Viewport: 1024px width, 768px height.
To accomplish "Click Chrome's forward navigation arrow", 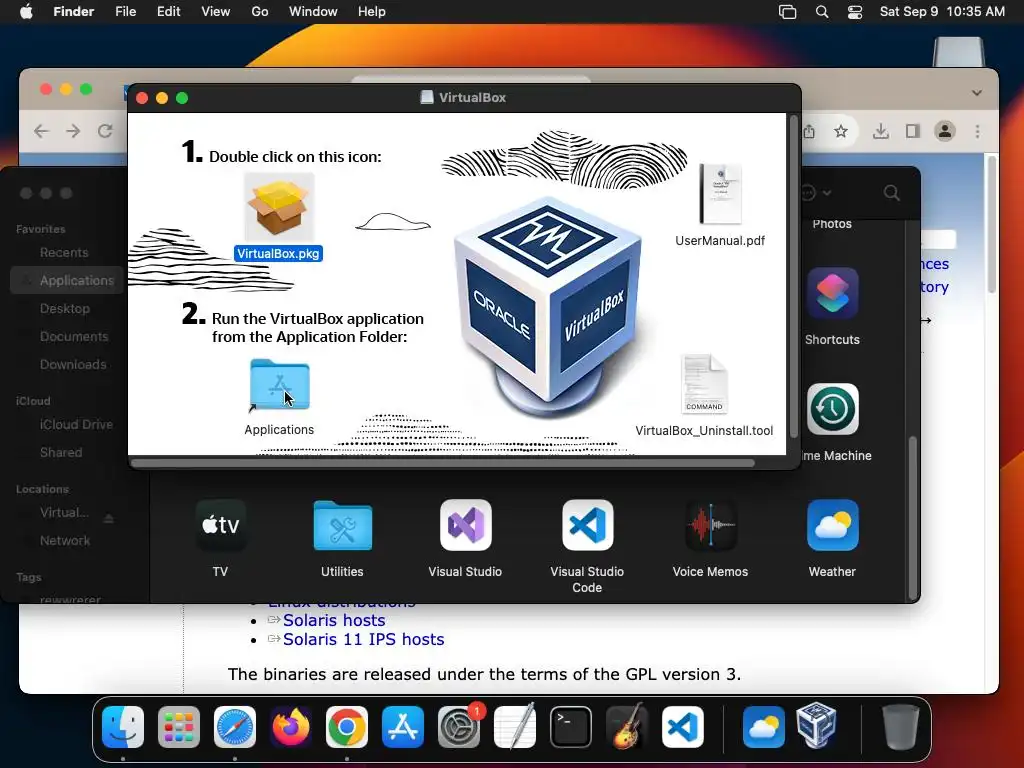I will point(73,131).
